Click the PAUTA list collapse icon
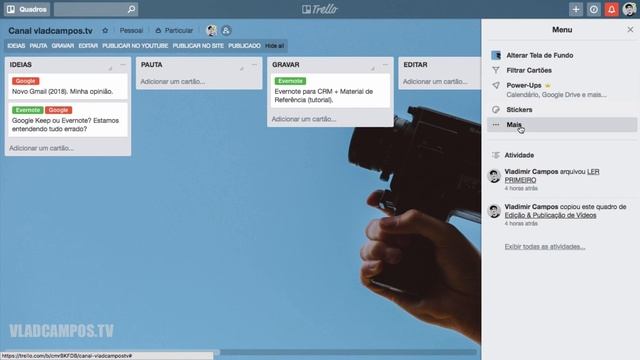This screenshot has height=360, width=640. point(242,68)
